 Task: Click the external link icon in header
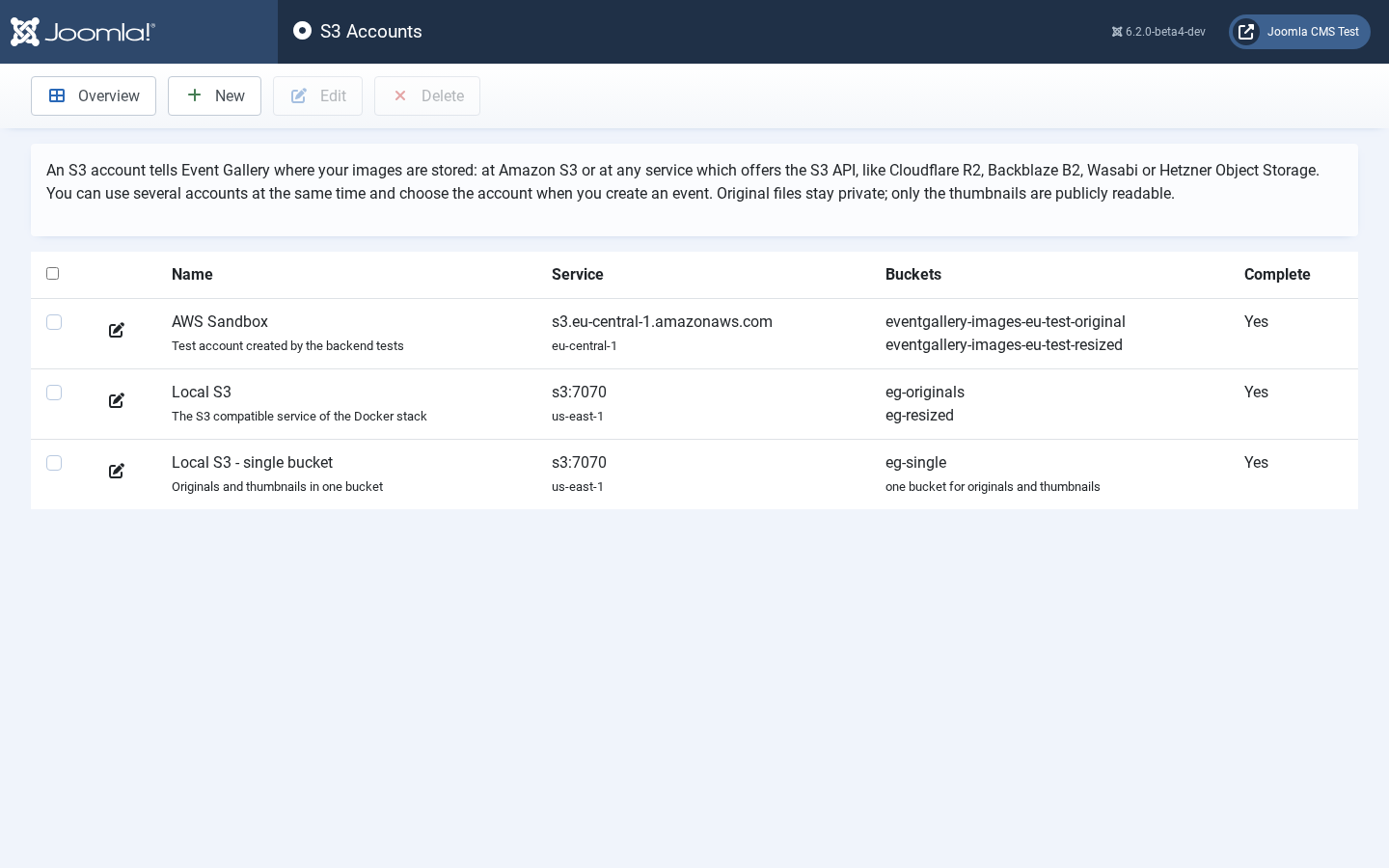1246,32
